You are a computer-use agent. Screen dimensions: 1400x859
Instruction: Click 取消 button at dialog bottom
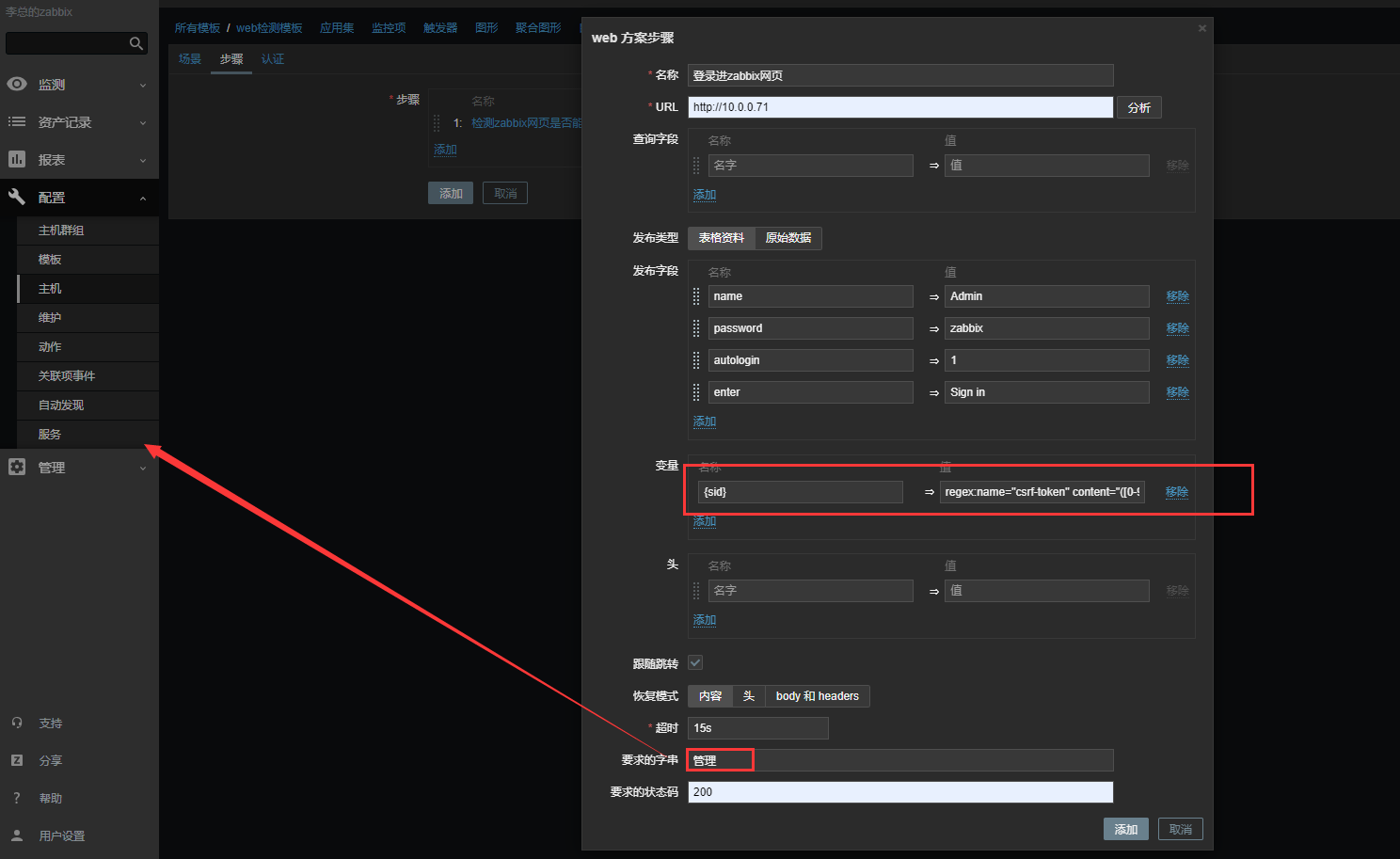[1181, 829]
